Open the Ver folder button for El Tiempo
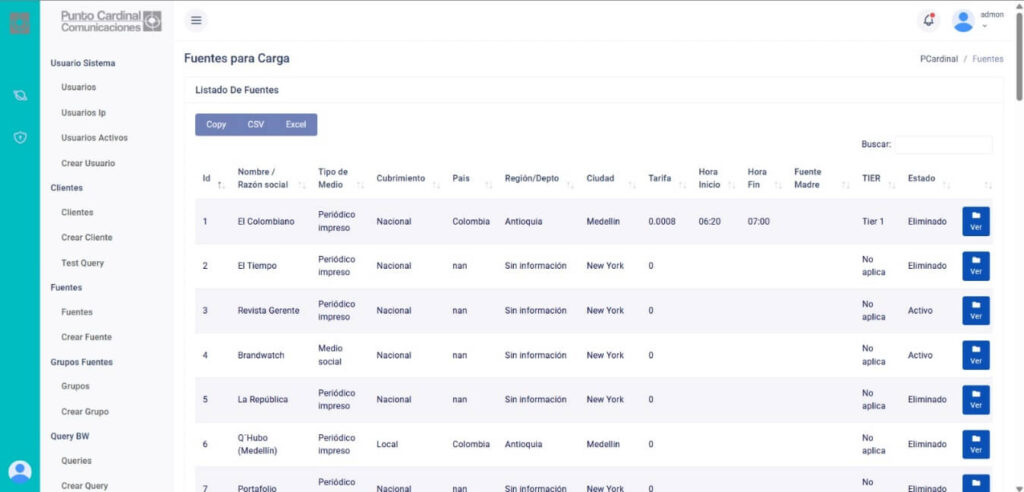 (x=976, y=266)
